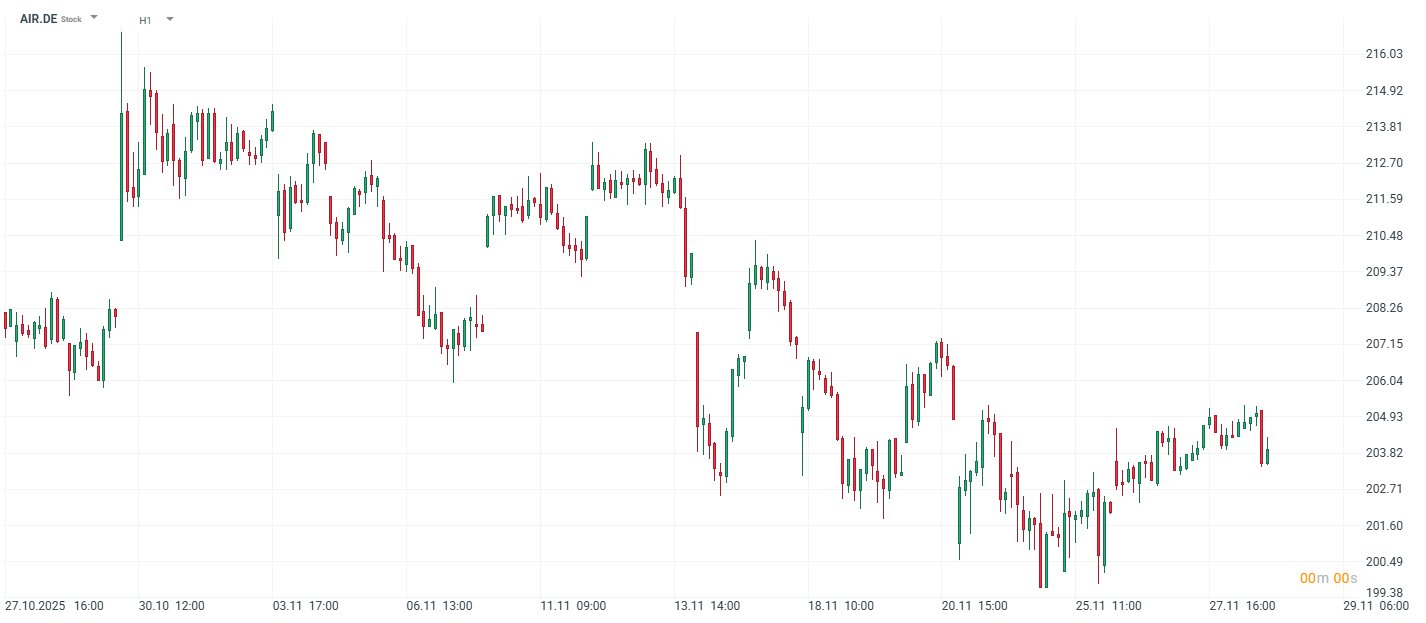The height and width of the screenshot is (623, 1426).
Task: Select the 30.10 12:00 time label
Action: tap(171, 606)
